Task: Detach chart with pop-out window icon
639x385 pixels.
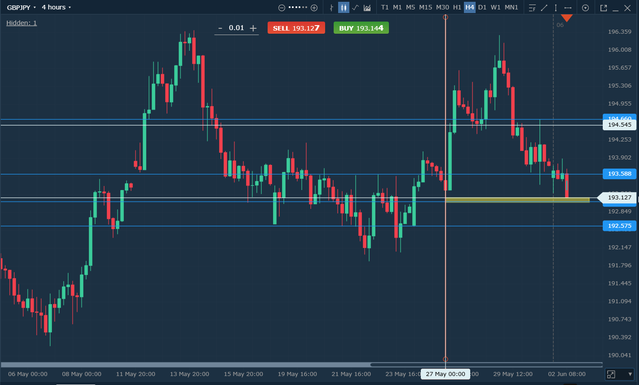Action: click(604, 8)
